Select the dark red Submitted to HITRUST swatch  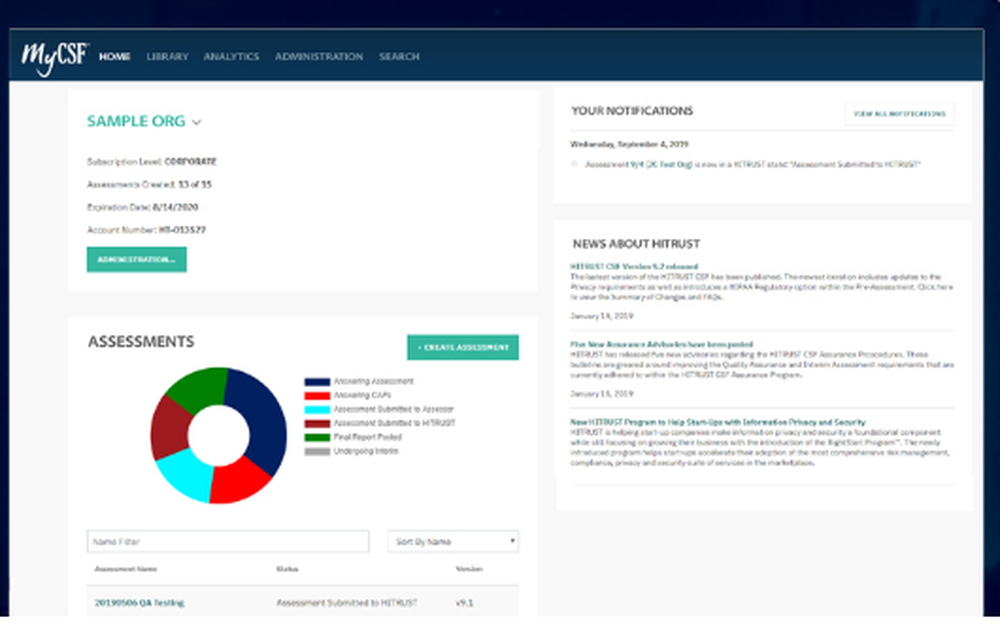coord(317,423)
